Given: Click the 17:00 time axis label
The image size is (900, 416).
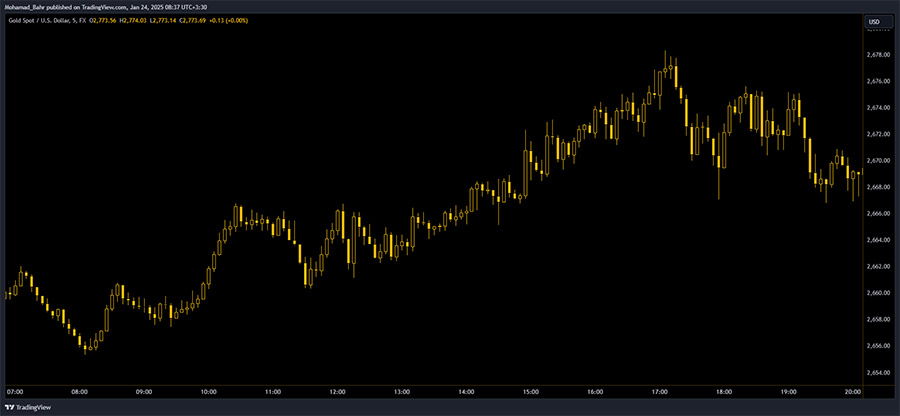Looking at the screenshot, I should (x=660, y=391).
